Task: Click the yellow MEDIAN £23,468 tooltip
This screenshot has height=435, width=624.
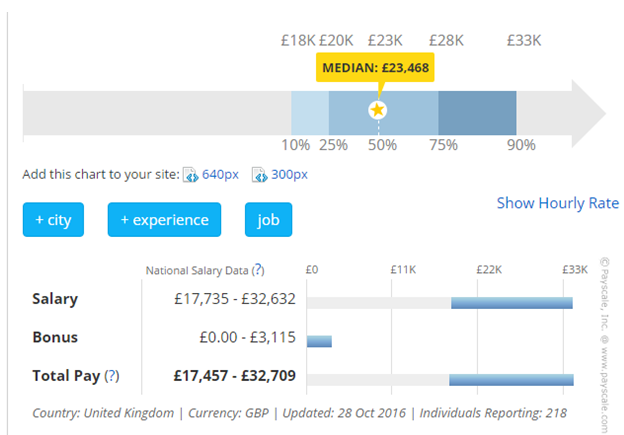Action: tap(375, 67)
